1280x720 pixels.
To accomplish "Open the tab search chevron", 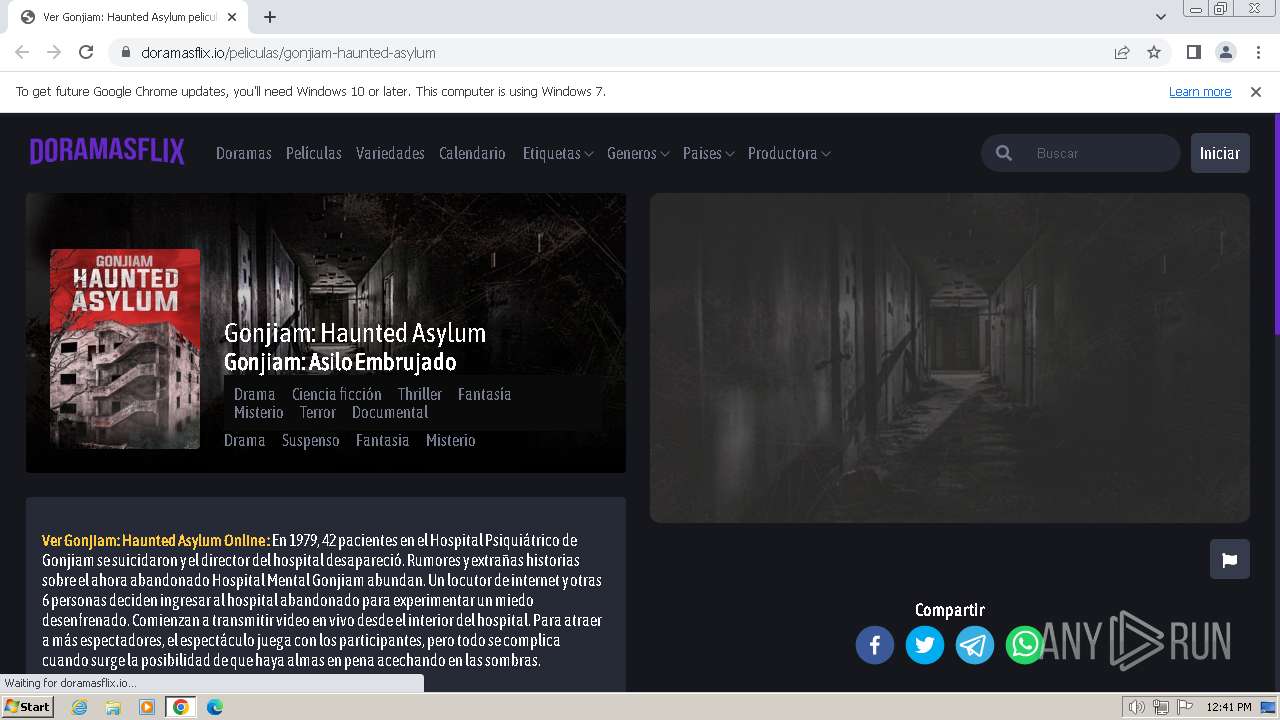I will point(1161,17).
